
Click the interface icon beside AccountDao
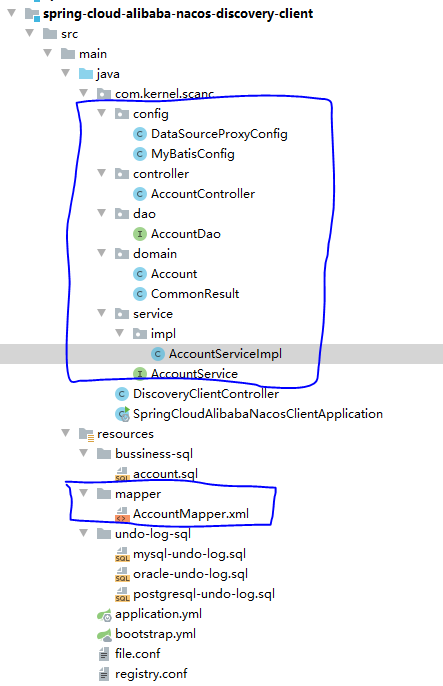(x=140, y=234)
